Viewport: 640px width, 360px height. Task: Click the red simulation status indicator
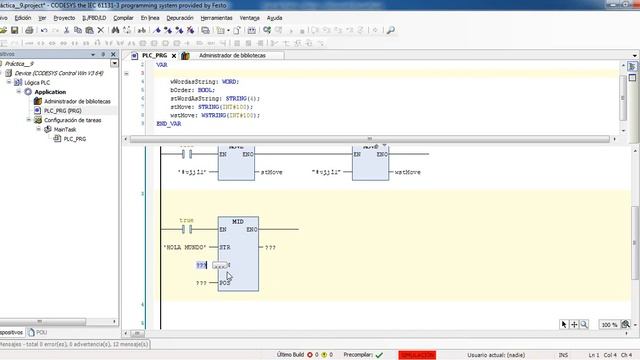point(417,355)
